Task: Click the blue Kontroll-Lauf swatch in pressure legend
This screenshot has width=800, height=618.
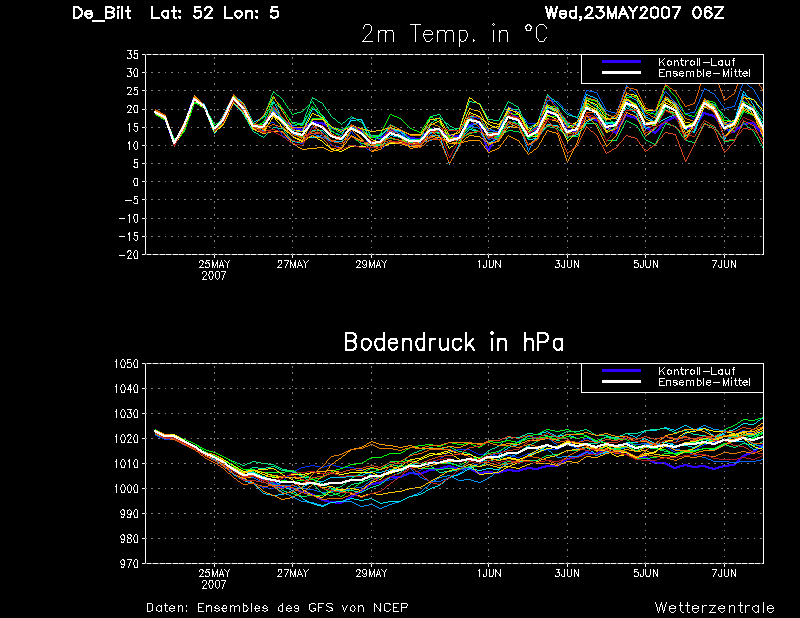Action: pos(621,371)
